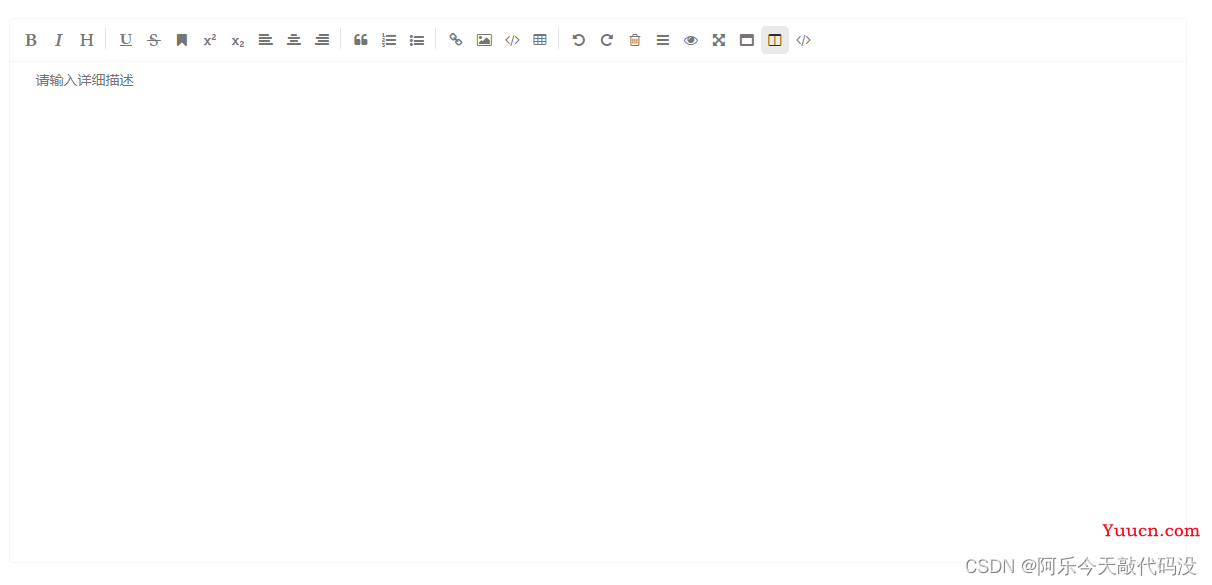
Task: Redo the last undone edit
Action: [x=607, y=40]
